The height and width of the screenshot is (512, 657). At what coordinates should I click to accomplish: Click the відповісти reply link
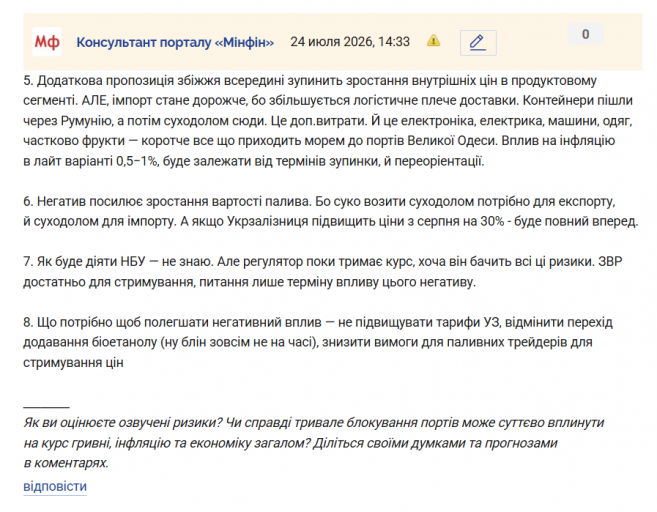coord(55,486)
